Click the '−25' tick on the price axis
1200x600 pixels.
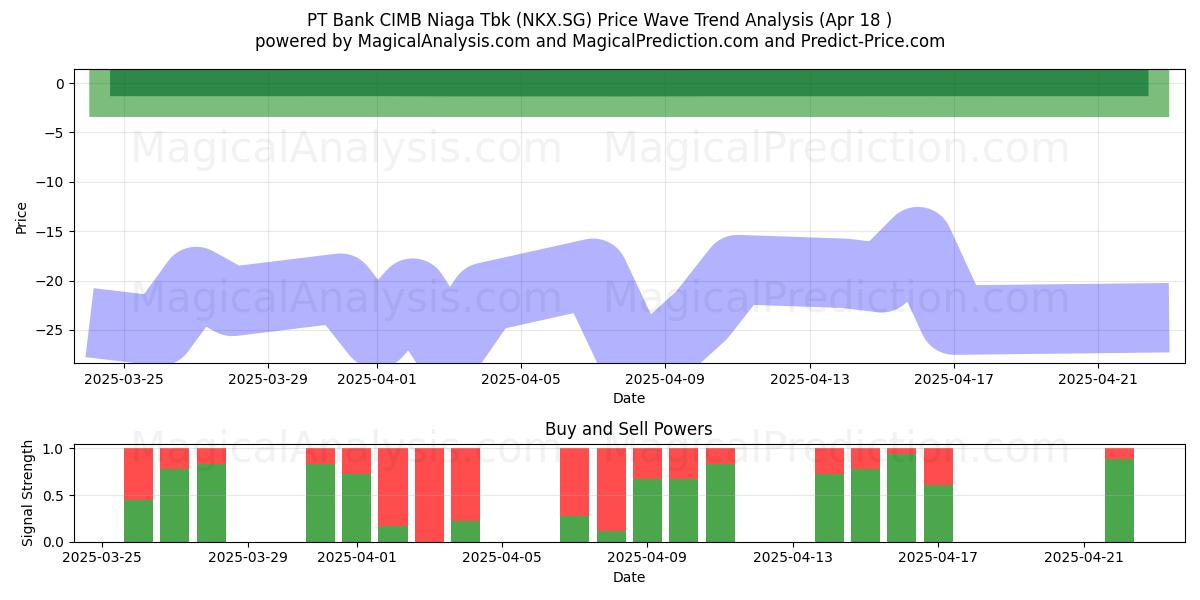(x=50, y=330)
